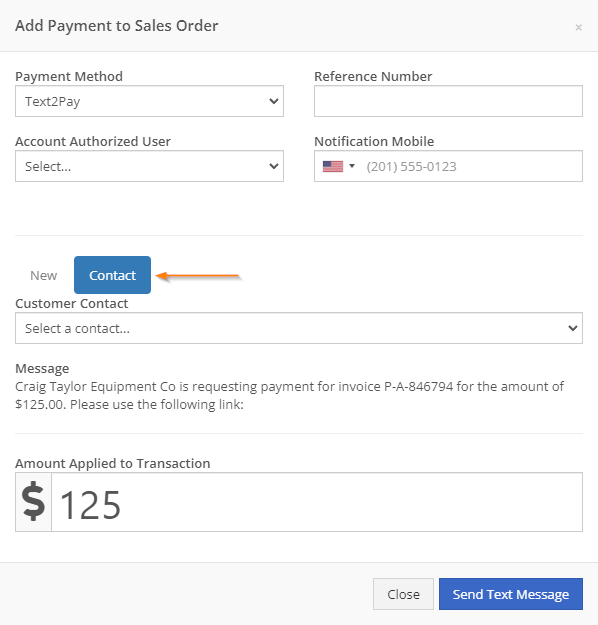Select the Contact tab

coord(112,275)
